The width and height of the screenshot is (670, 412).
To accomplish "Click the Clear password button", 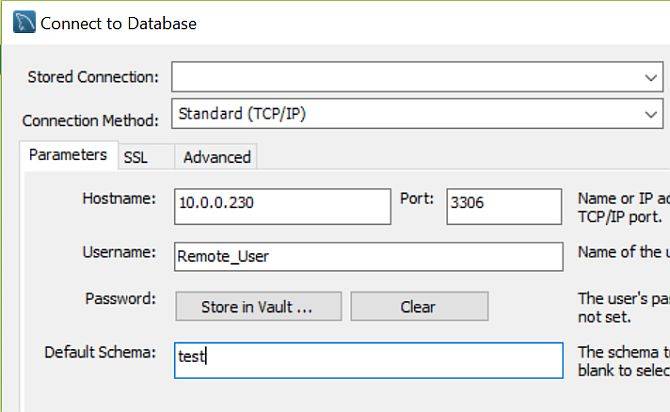I will click(x=418, y=307).
